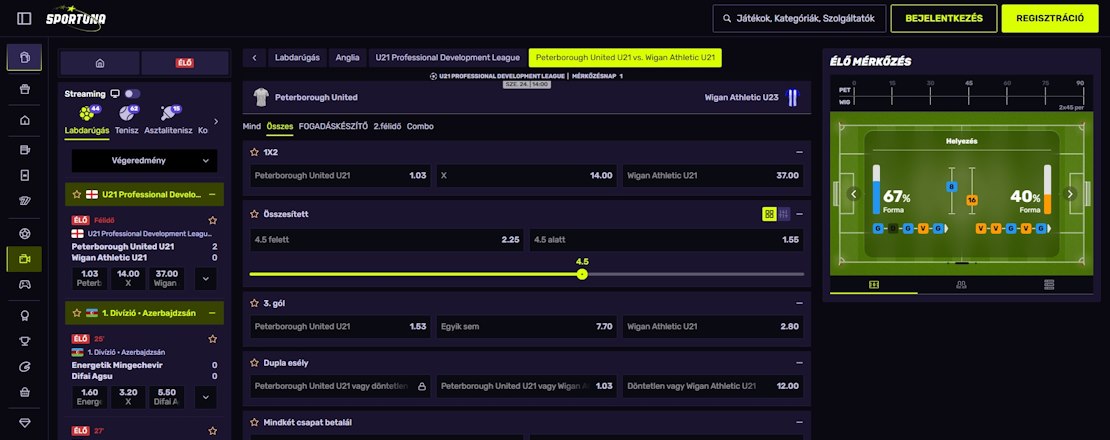
Task: Go to home via the left rail house icon
Action: click(x=25, y=120)
